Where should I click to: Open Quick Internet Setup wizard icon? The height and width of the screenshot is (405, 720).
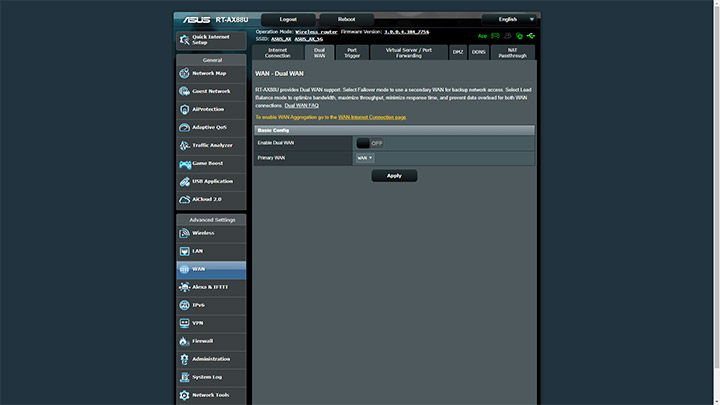(185, 40)
